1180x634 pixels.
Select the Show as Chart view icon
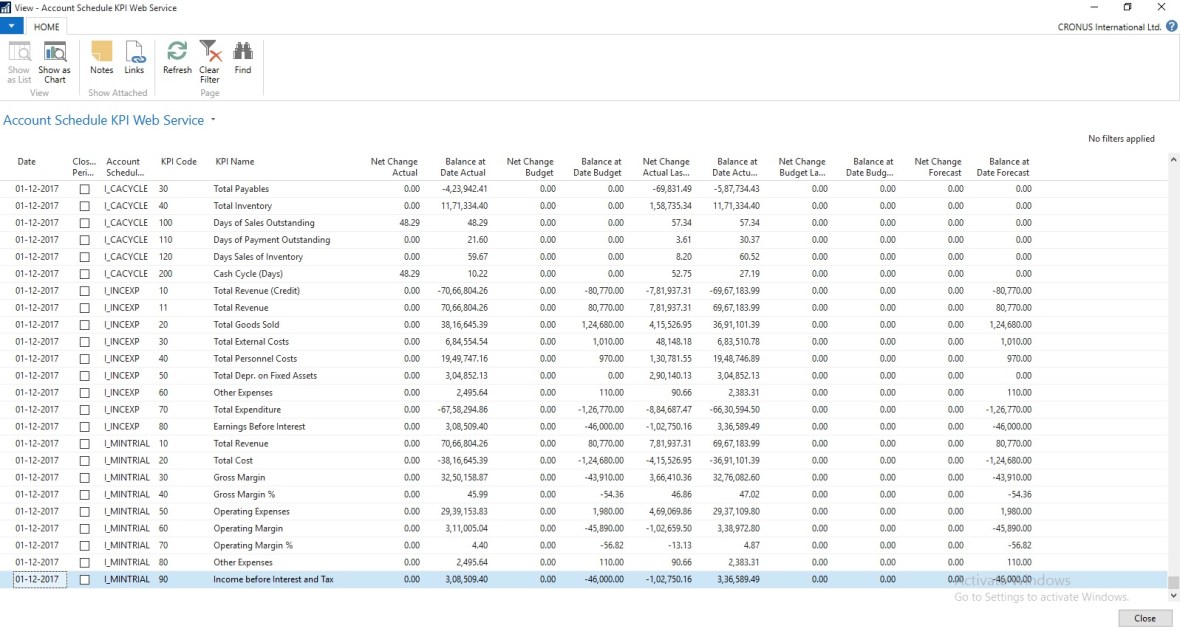tap(54, 60)
